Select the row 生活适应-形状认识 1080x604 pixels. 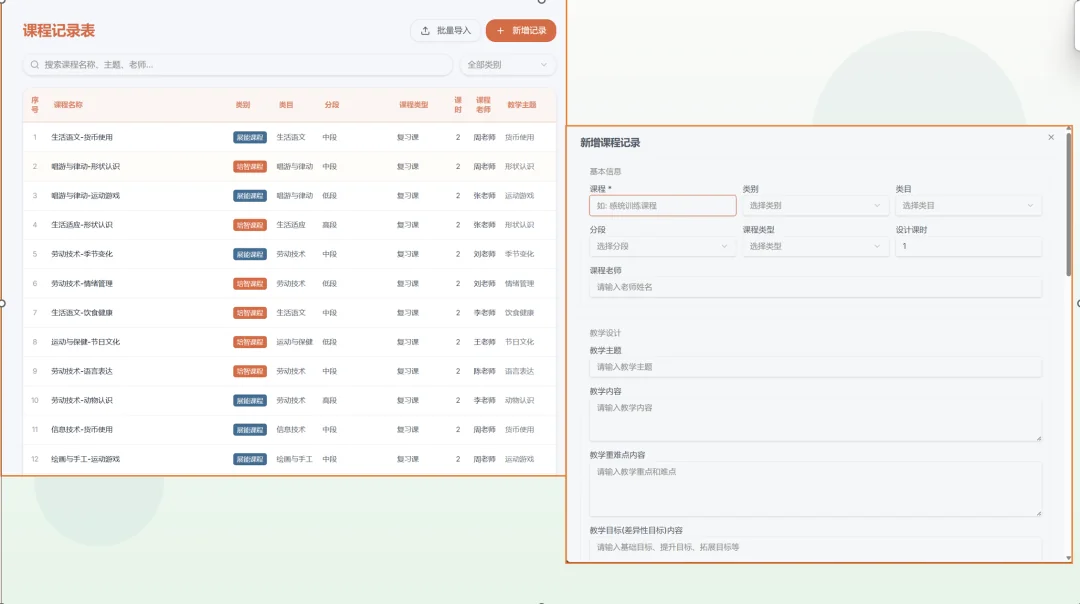[289, 225]
